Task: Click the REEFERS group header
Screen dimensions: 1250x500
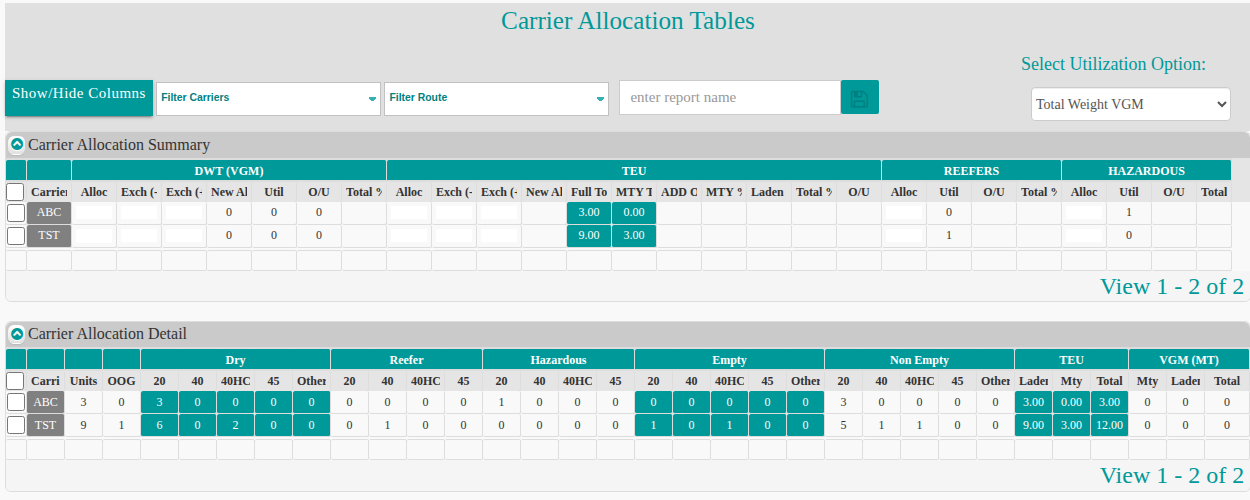Action: click(x=971, y=171)
